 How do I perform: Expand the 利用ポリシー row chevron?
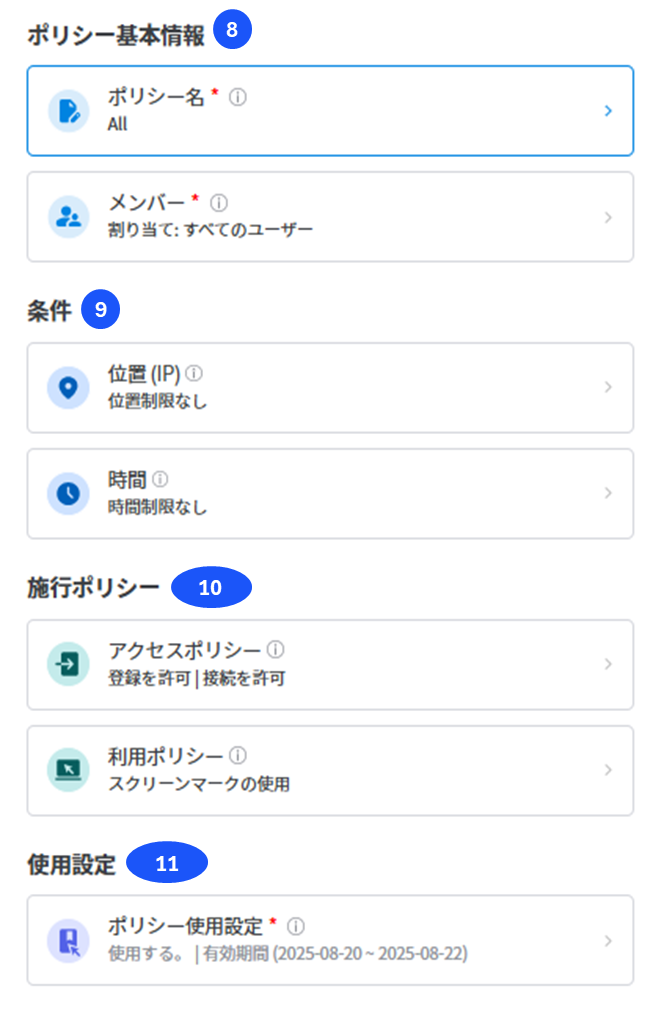click(608, 770)
